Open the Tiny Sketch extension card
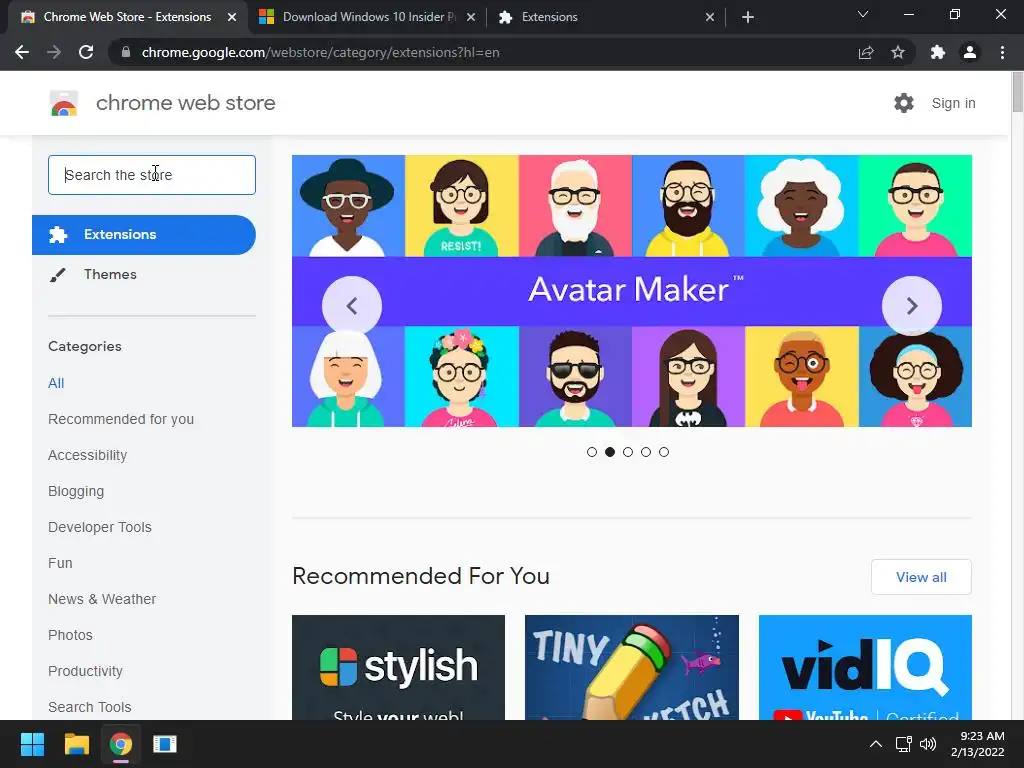The height and width of the screenshot is (768, 1024). point(632,667)
